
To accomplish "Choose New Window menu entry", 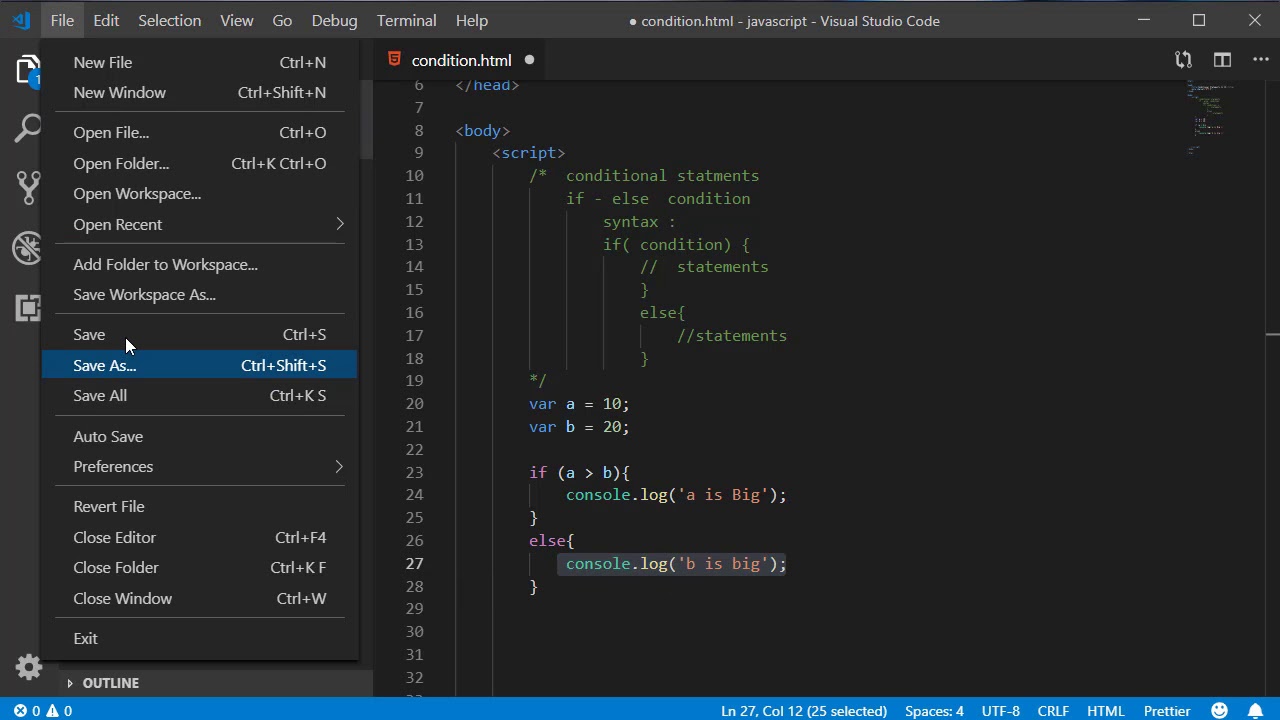I will click(199, 92).
